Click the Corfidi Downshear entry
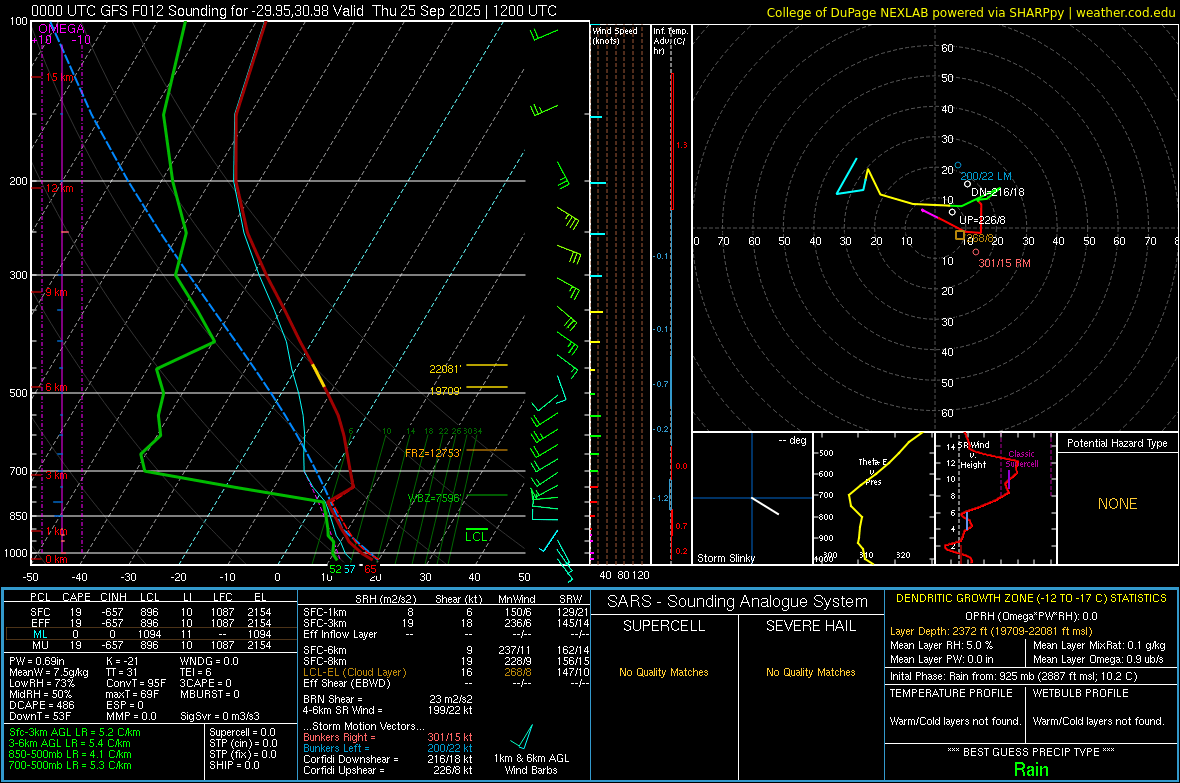The width and height of the screenshot is (1180, 783). pyautogui.click(x=388, y=759)
